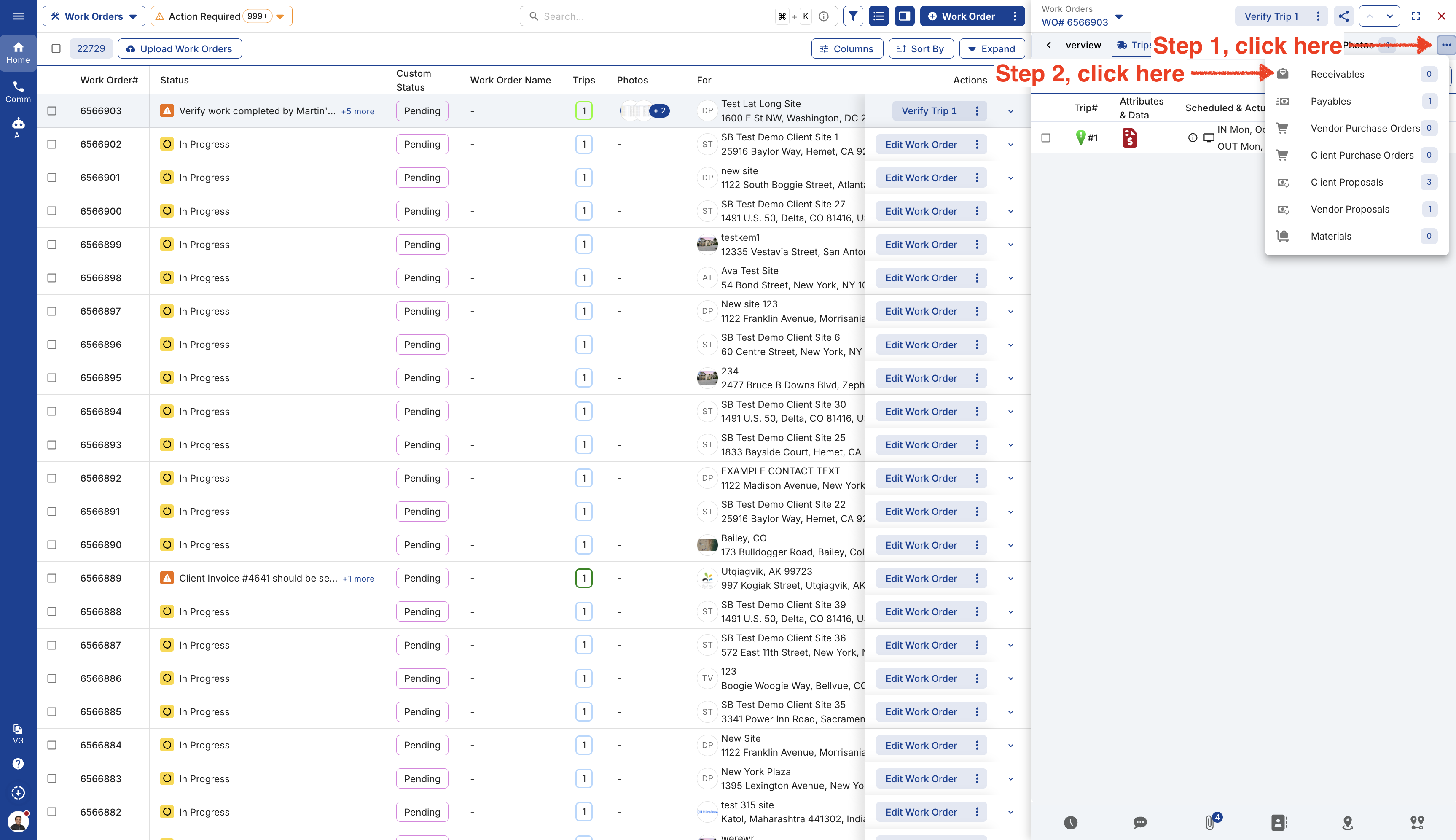Open the Comm phone section
1456x840 pixels.
[19, 92]
